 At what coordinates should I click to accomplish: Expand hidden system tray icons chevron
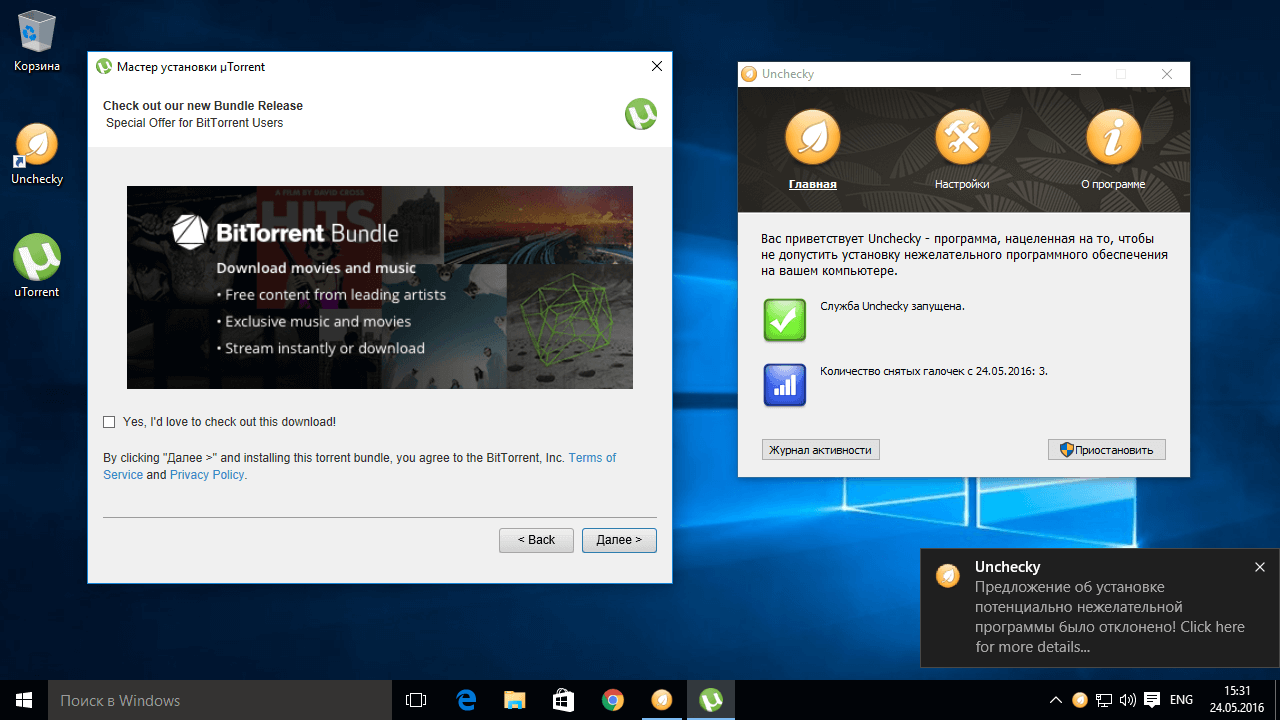(x=1055, y=700)
